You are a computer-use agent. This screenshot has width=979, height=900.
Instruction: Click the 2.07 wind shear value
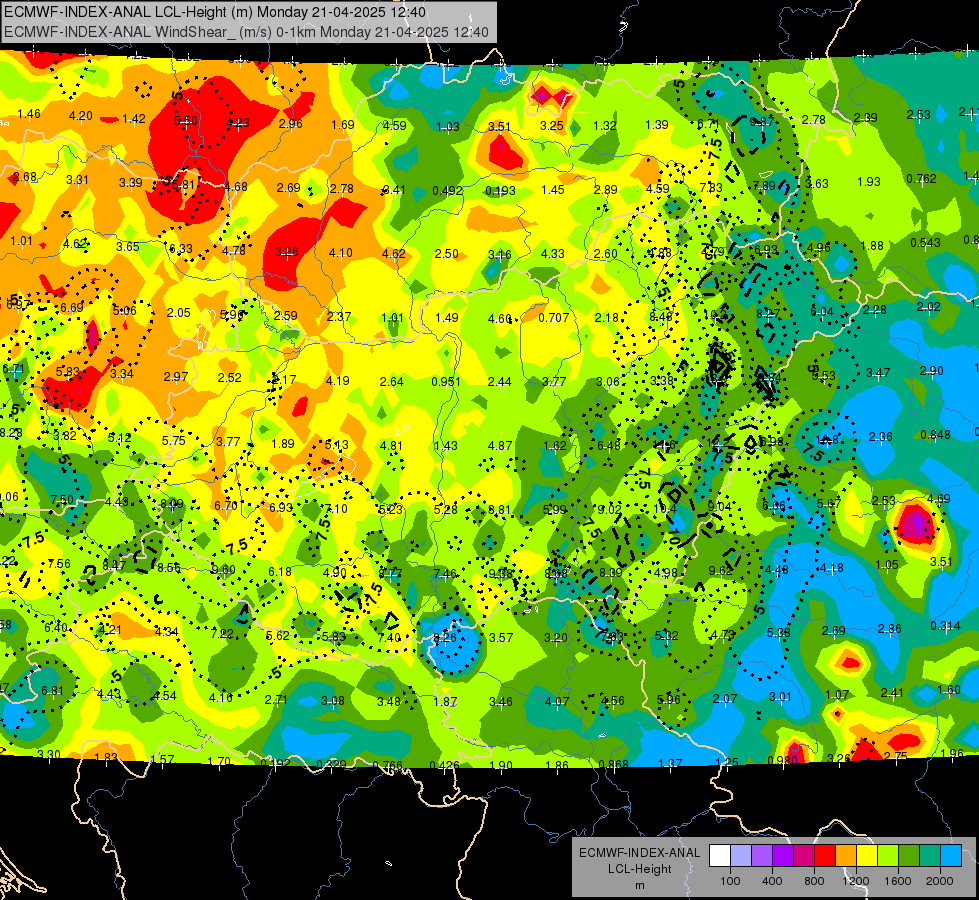click(725, 699)
